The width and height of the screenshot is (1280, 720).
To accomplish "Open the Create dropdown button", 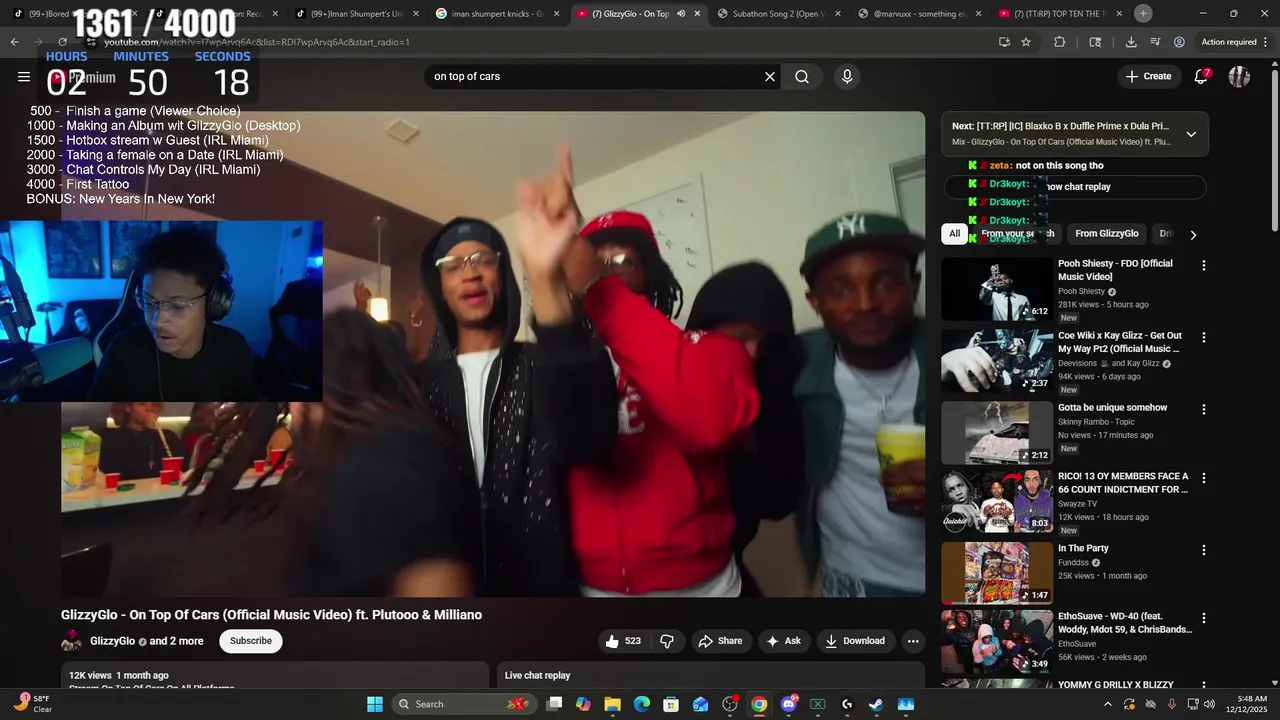I will [x=1148, y=76].
